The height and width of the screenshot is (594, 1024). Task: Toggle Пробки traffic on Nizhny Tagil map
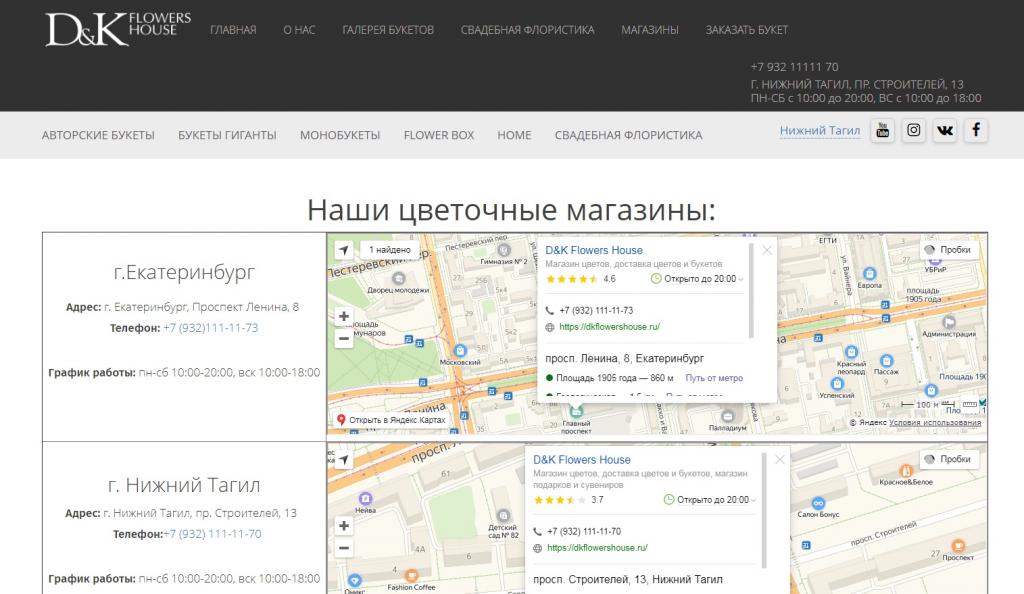949,460
